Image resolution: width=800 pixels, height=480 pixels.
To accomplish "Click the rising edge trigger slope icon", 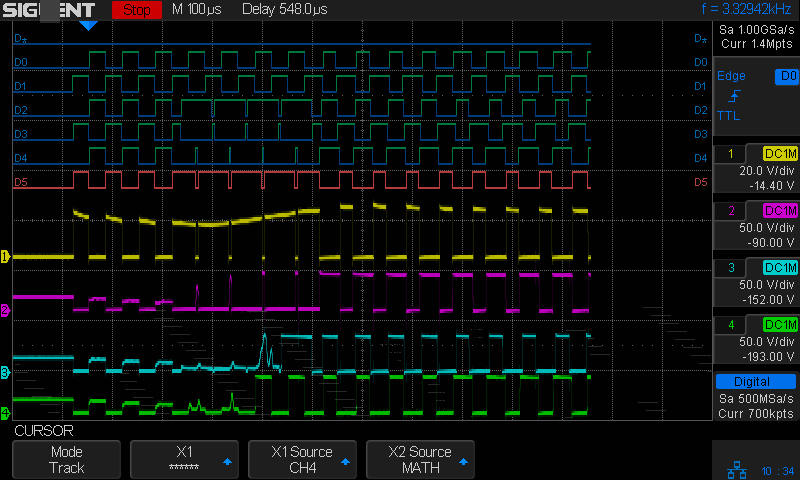I will [x=734, y=96].
